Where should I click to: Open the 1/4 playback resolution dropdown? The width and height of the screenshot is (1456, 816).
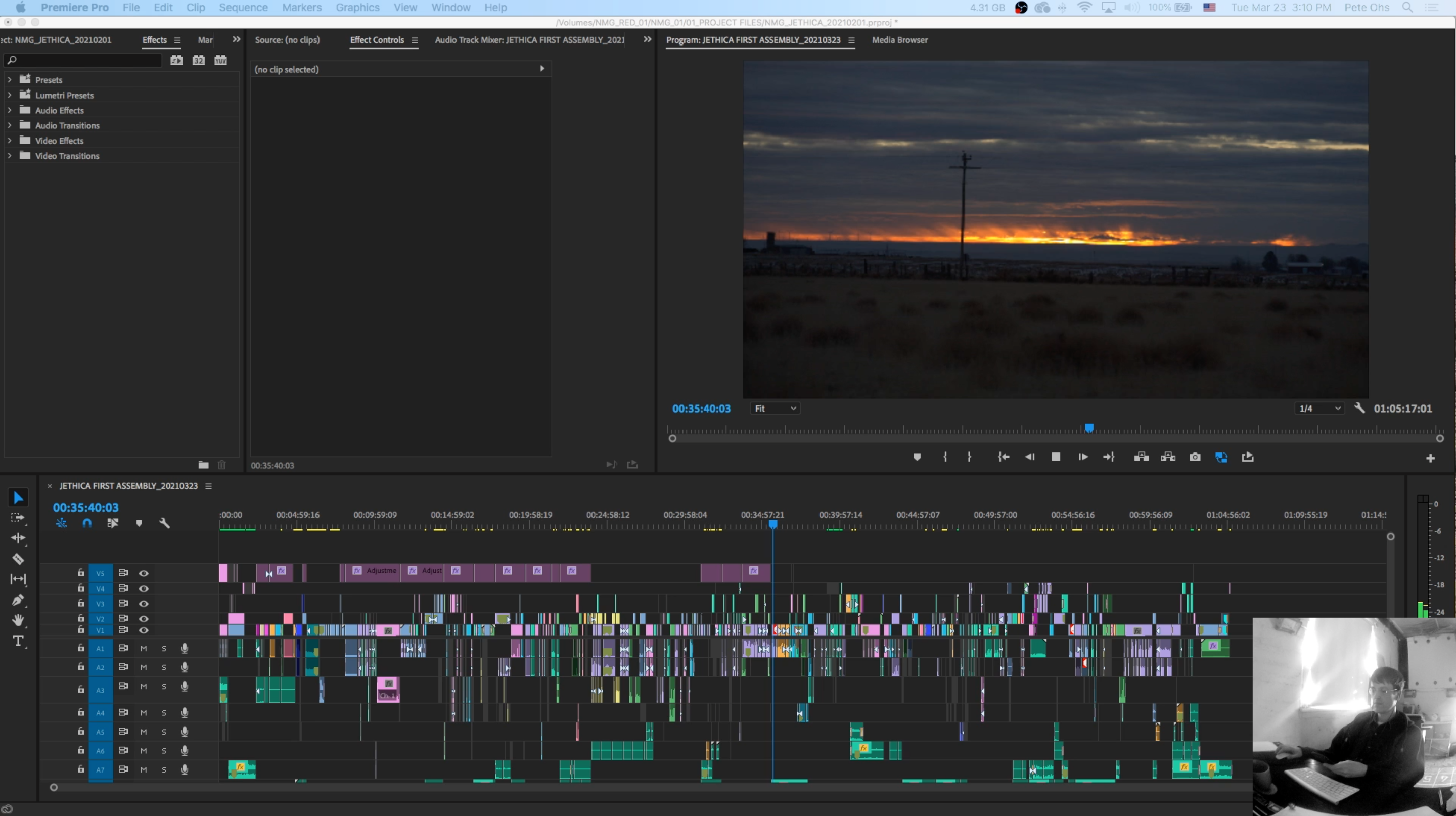[1319, 408]
